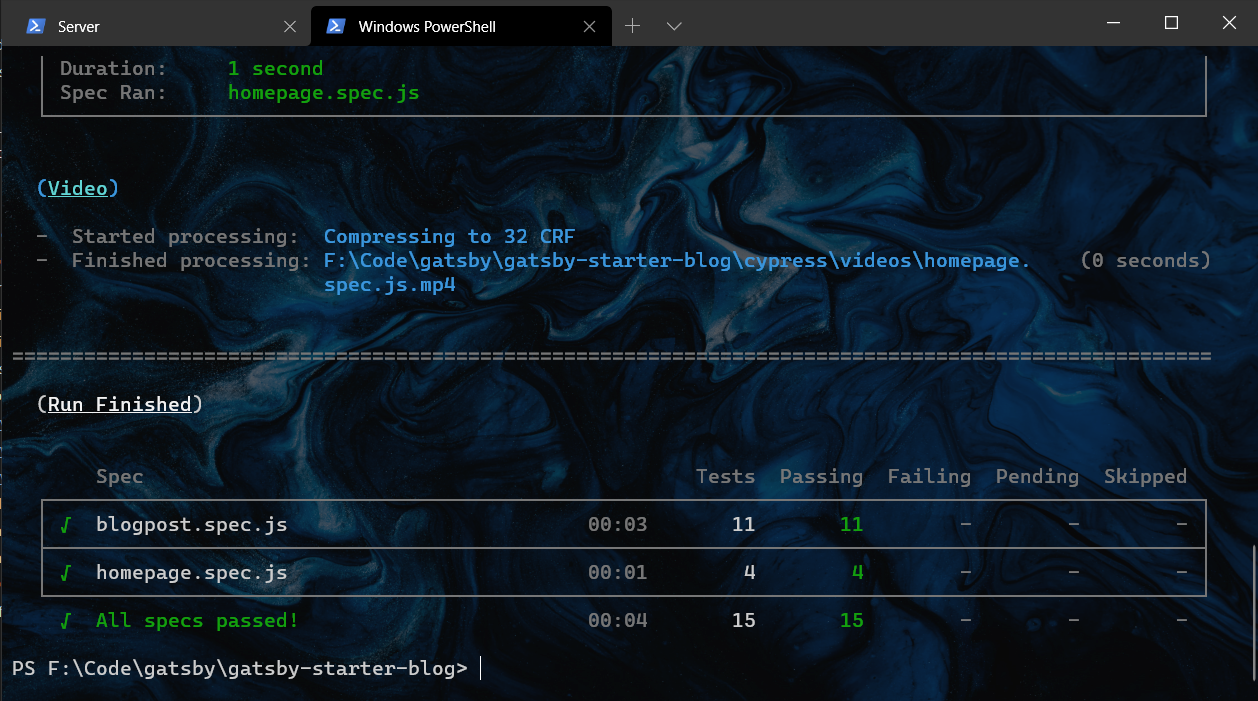
Task: Maximize the terminal window
Action: pos(1171,23)
